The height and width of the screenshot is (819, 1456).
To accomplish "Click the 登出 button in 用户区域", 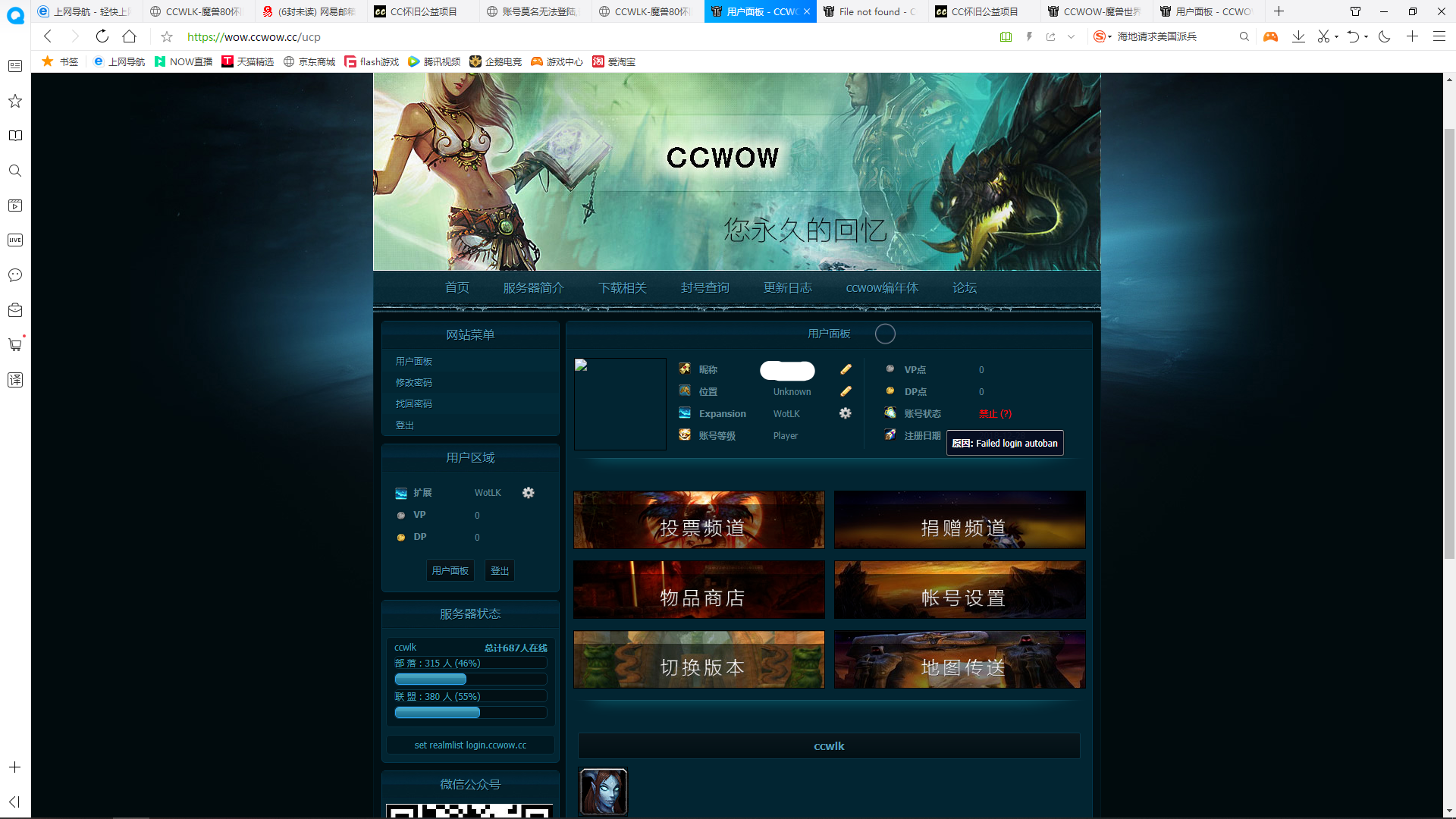I will (499, 571).
